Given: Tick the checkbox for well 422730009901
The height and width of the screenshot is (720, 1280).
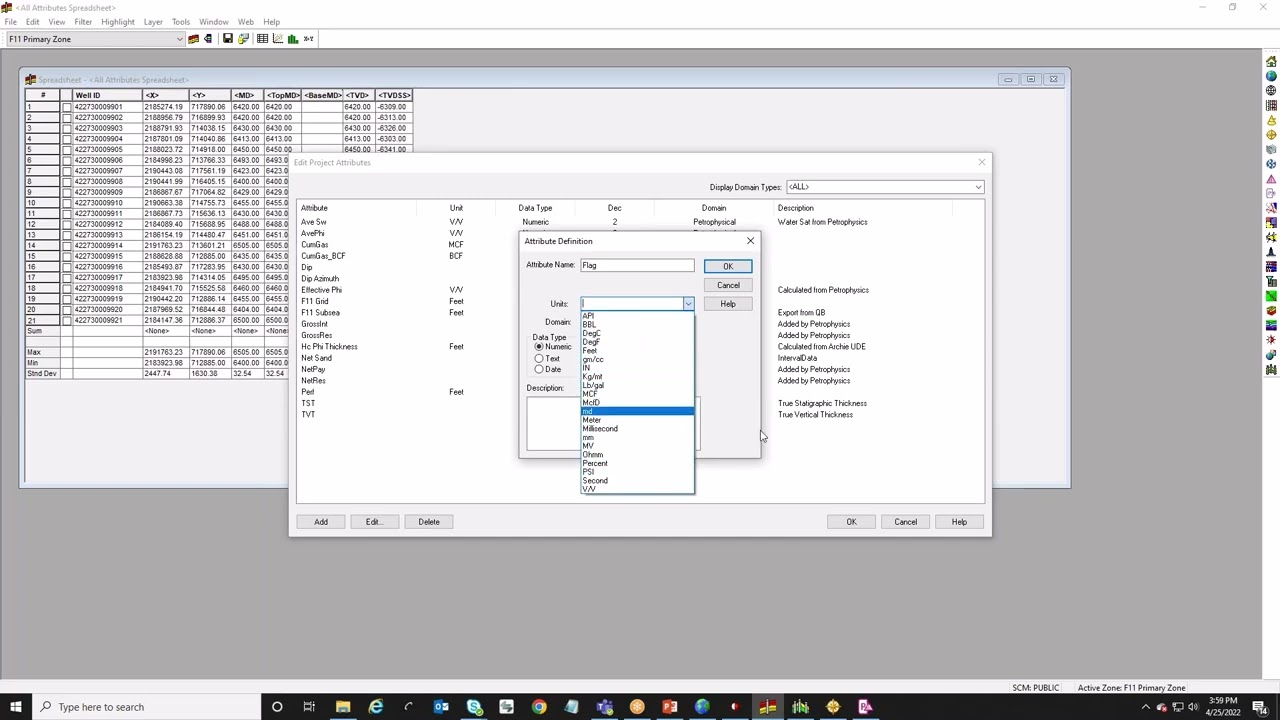Looking at the screenshot, I should pos(67,107).
